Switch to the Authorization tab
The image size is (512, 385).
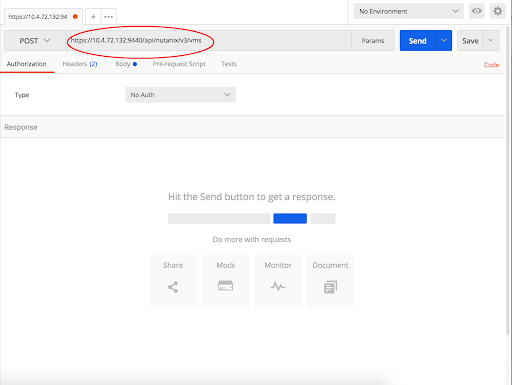[x=27, y=64]
